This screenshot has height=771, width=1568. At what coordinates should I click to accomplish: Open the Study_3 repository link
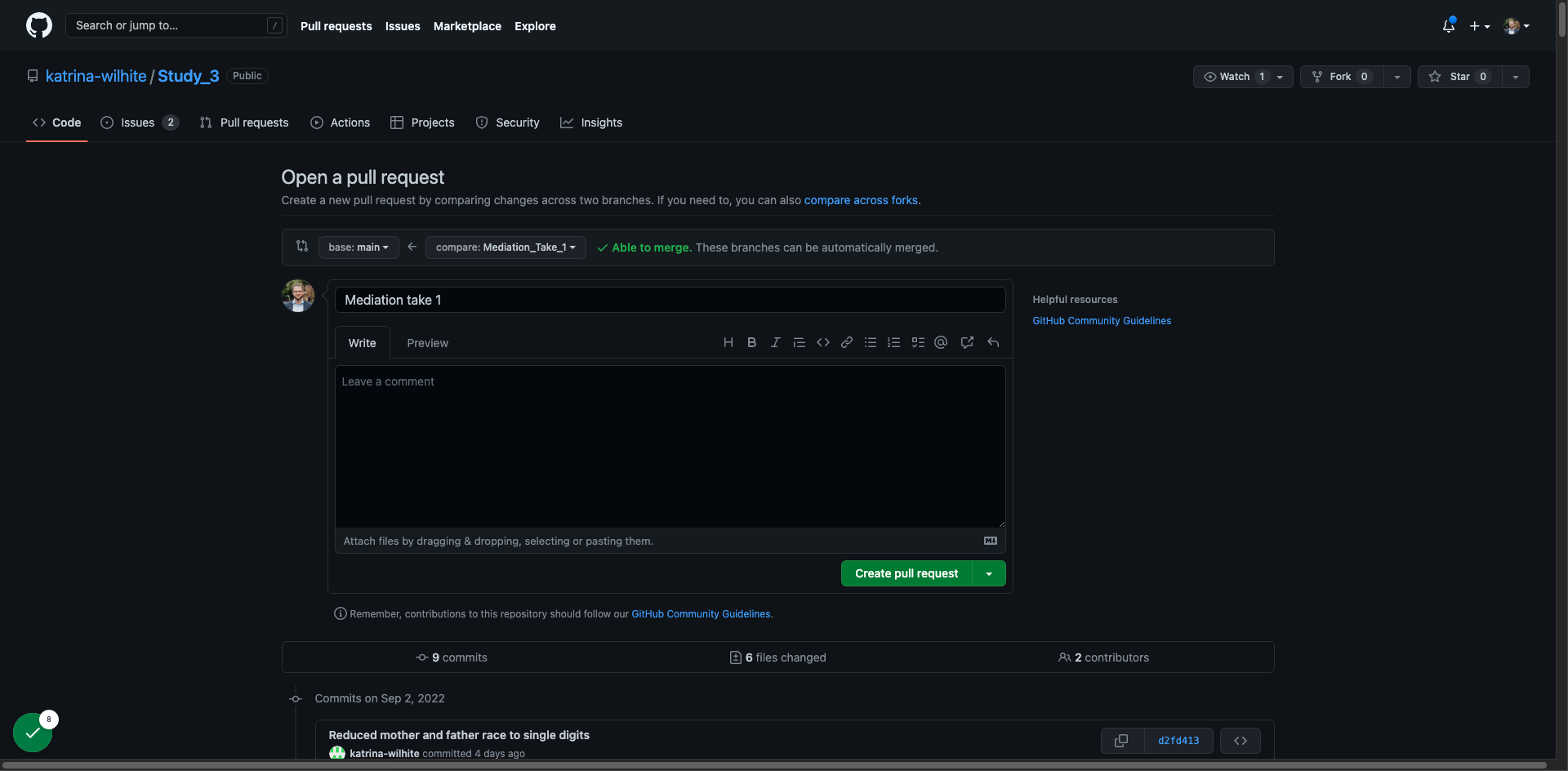[189, 76]
